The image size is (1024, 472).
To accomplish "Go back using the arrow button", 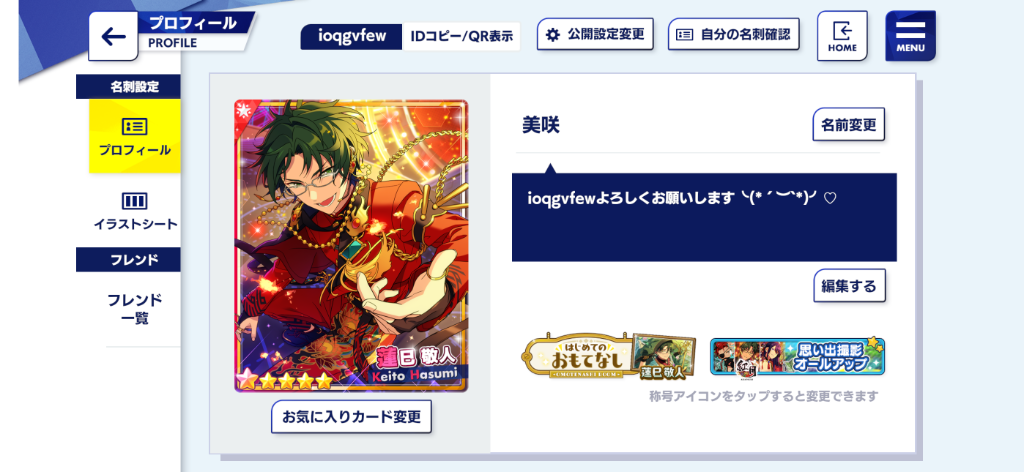I will click(113, 37).
